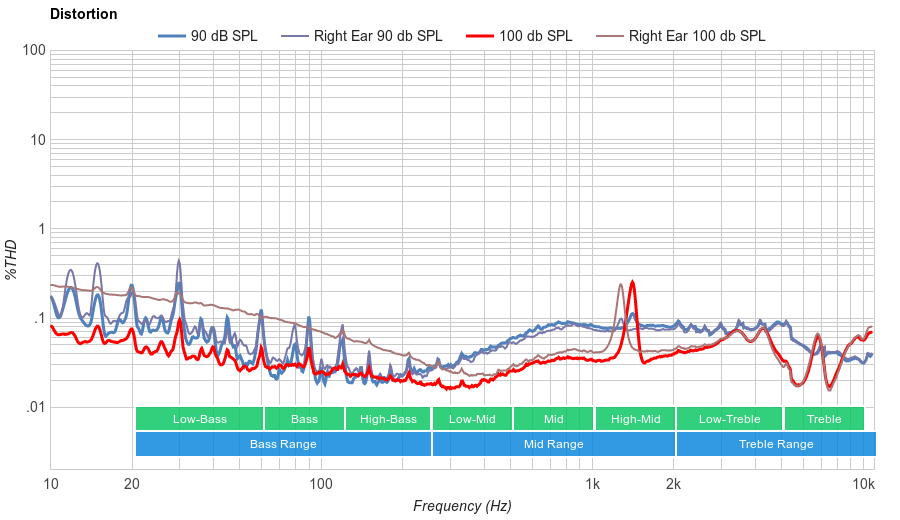The image size is (900, 520).
Task: Click the High-Bass band
Action: (387, 419)
